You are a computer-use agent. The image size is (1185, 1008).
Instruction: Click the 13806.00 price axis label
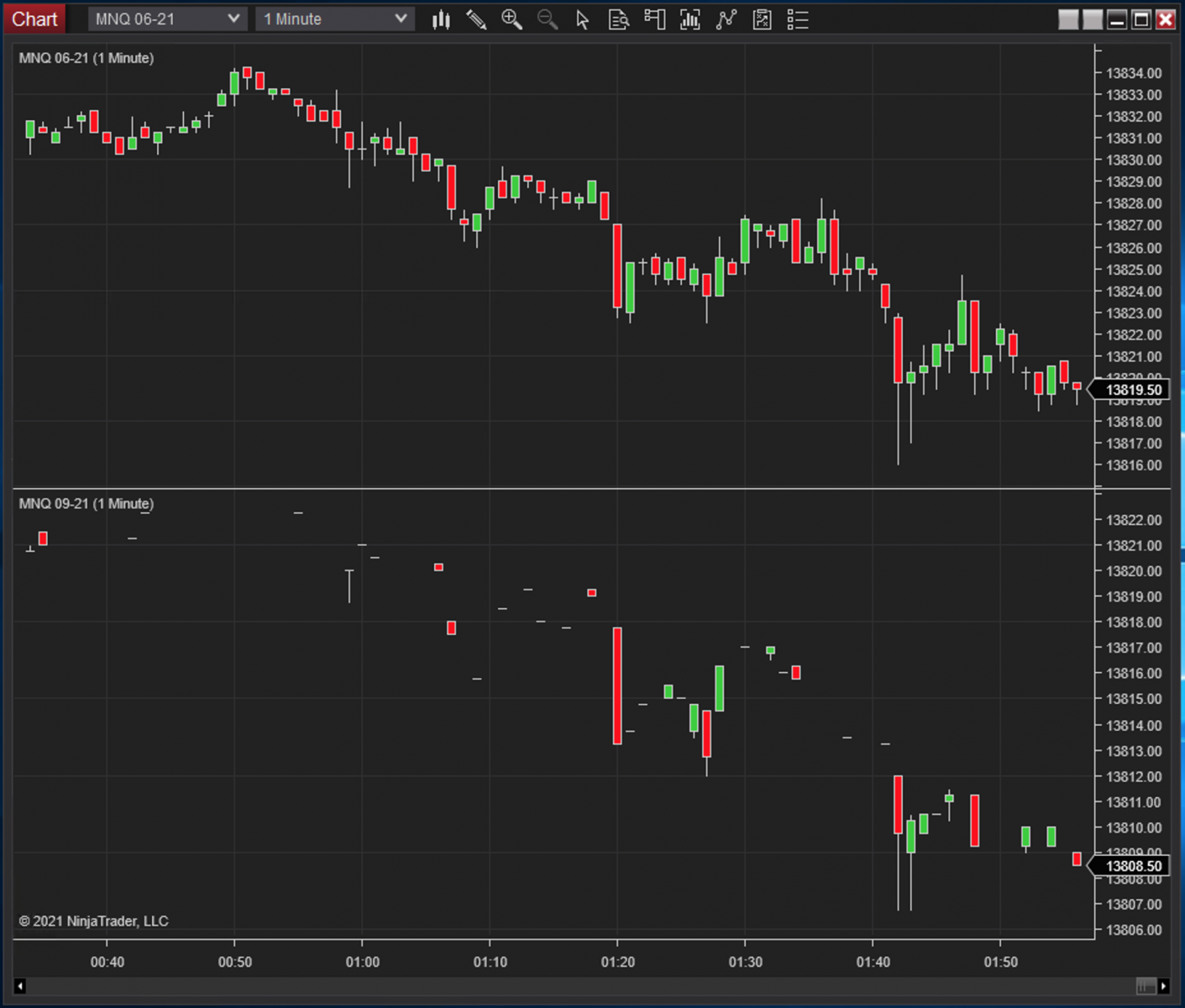tap(1134, 930)
